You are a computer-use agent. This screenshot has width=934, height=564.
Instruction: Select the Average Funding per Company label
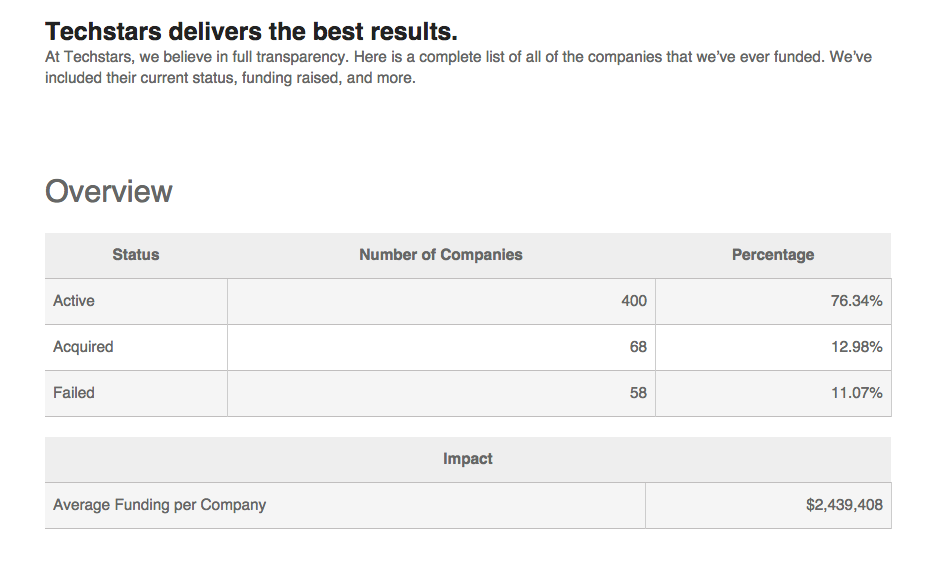[160, 505]
